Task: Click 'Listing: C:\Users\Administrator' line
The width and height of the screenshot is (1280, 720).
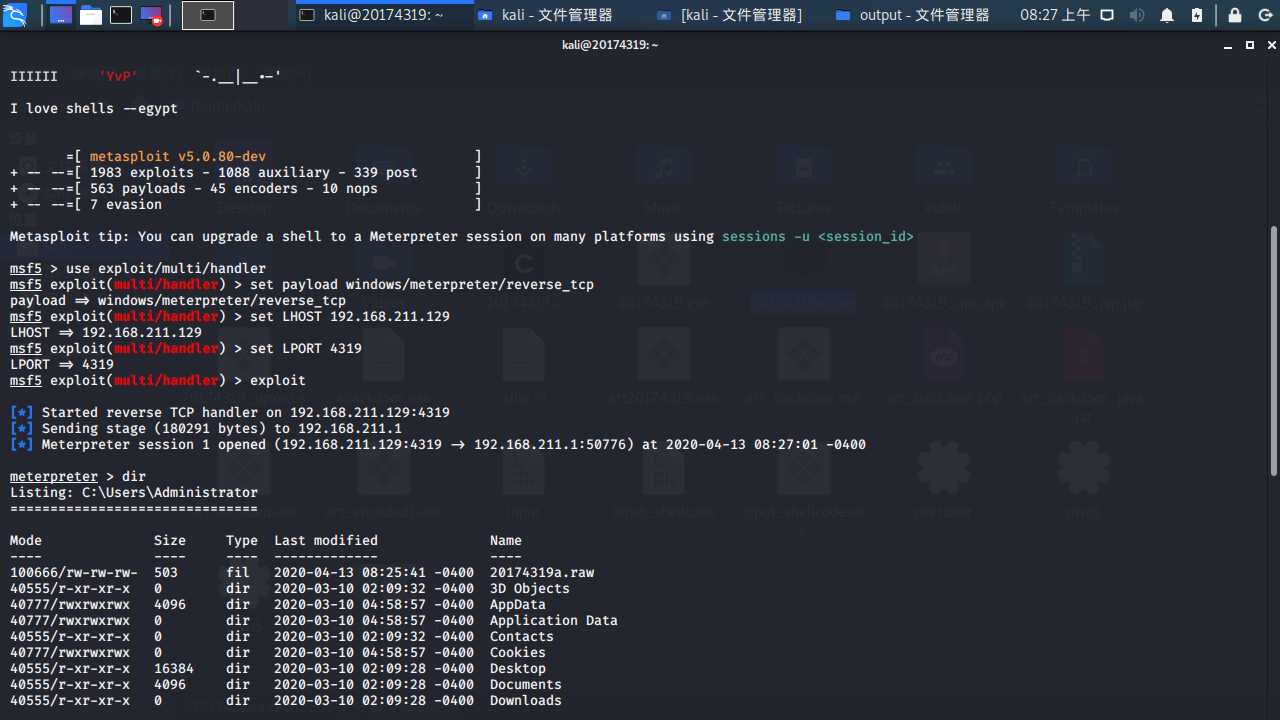Action: [134, 492]
